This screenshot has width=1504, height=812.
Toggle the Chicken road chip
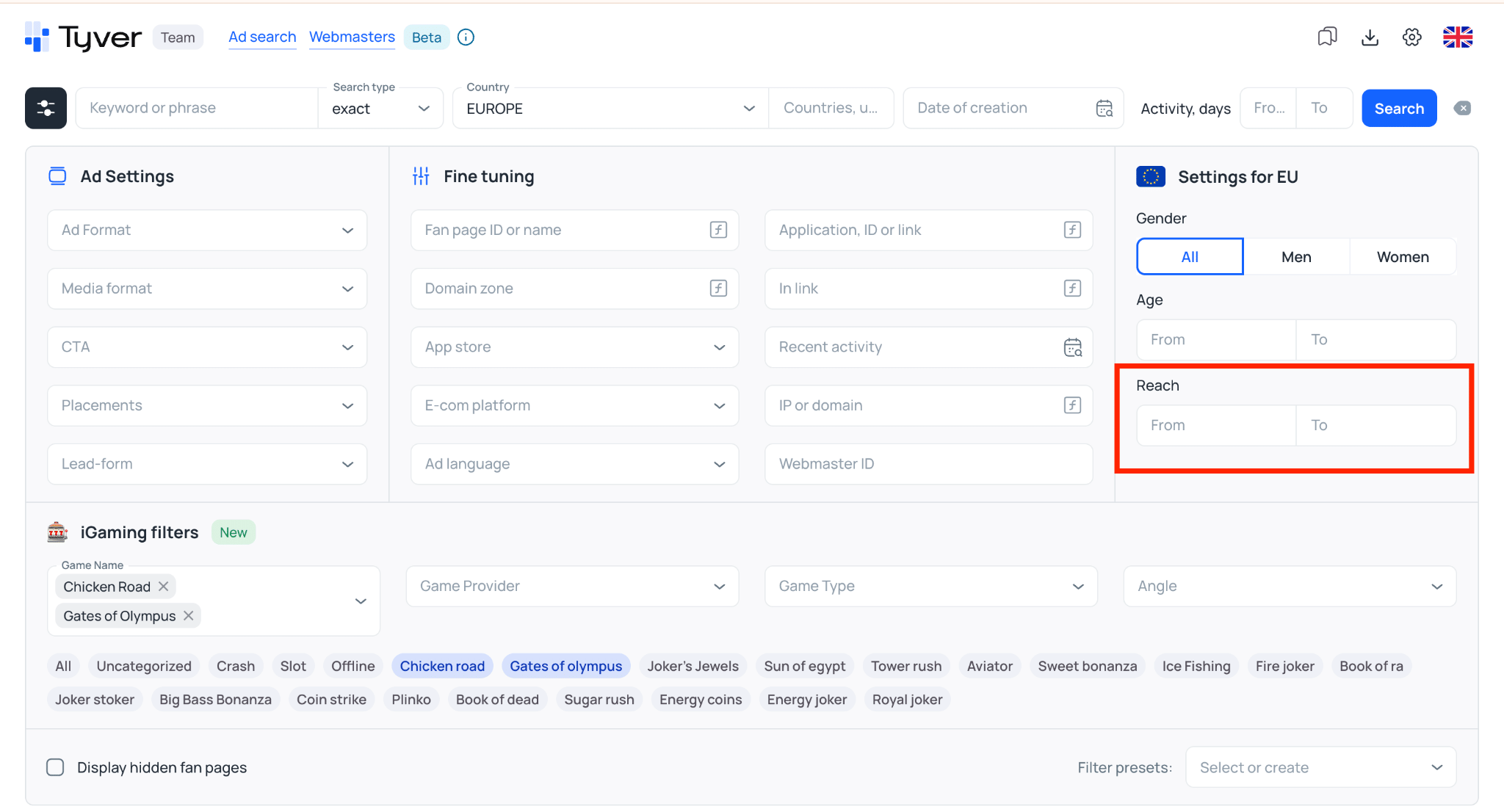click(442, 666)
